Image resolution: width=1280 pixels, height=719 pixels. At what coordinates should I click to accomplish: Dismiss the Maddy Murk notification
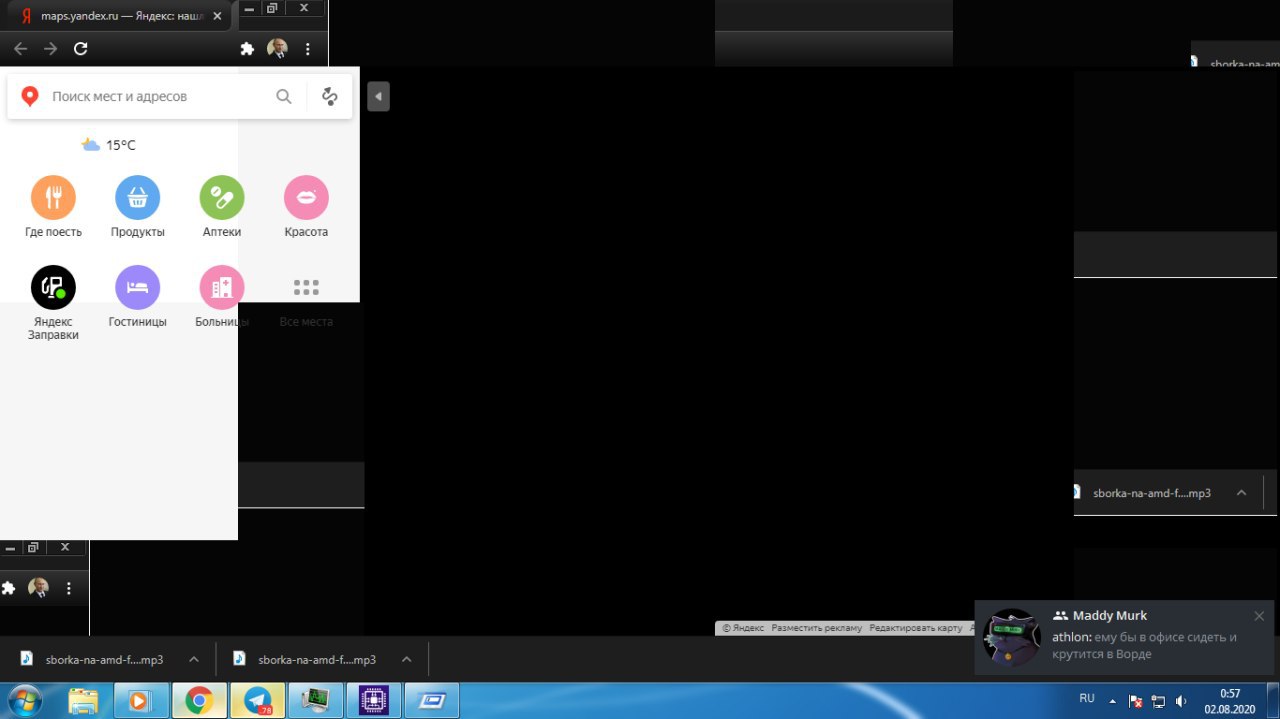coord(1259,616)
